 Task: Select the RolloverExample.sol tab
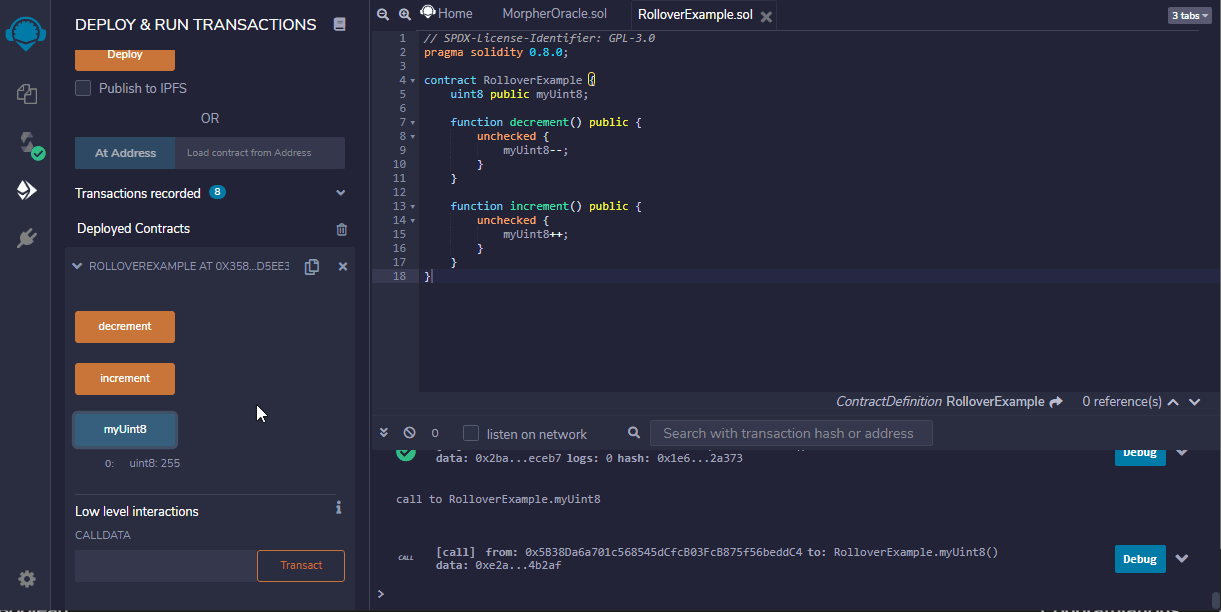[695, 14]
